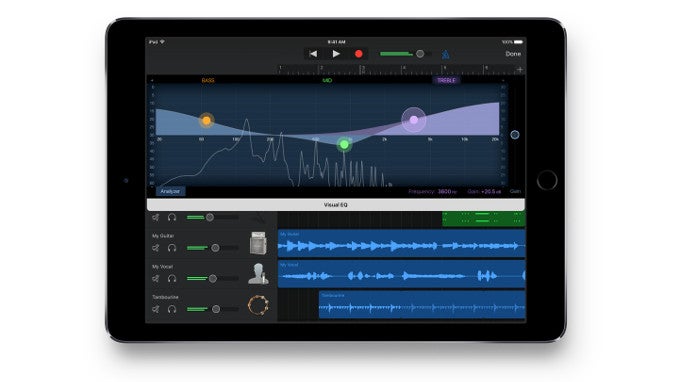
Task: Click bar 5 on the timeline ruler
Action: (445, 69)
